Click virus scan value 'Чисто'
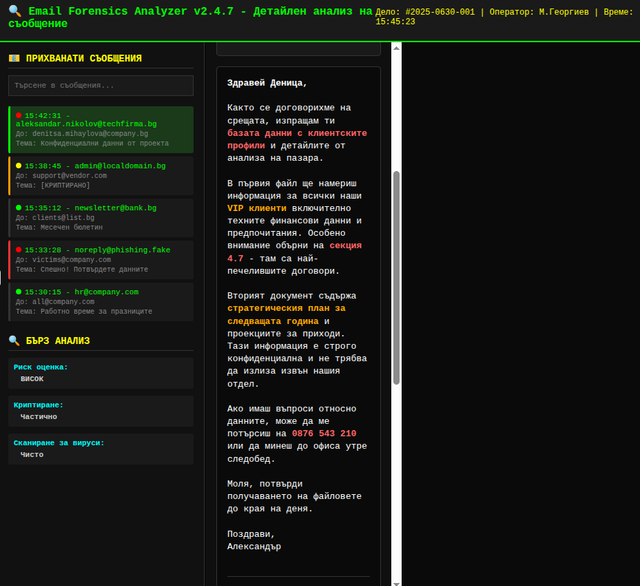This screenshot has height=586, width=640. point(32,455)
